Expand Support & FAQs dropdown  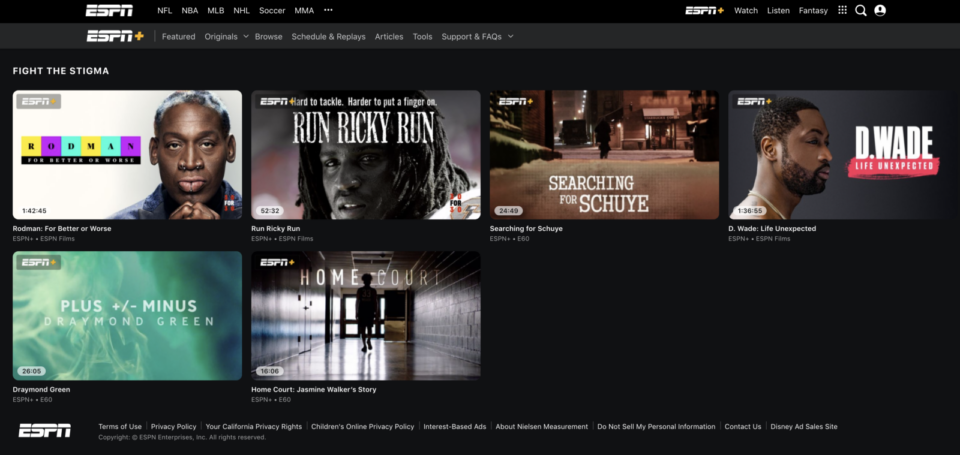pyautogui.click(x=478, y=37)
